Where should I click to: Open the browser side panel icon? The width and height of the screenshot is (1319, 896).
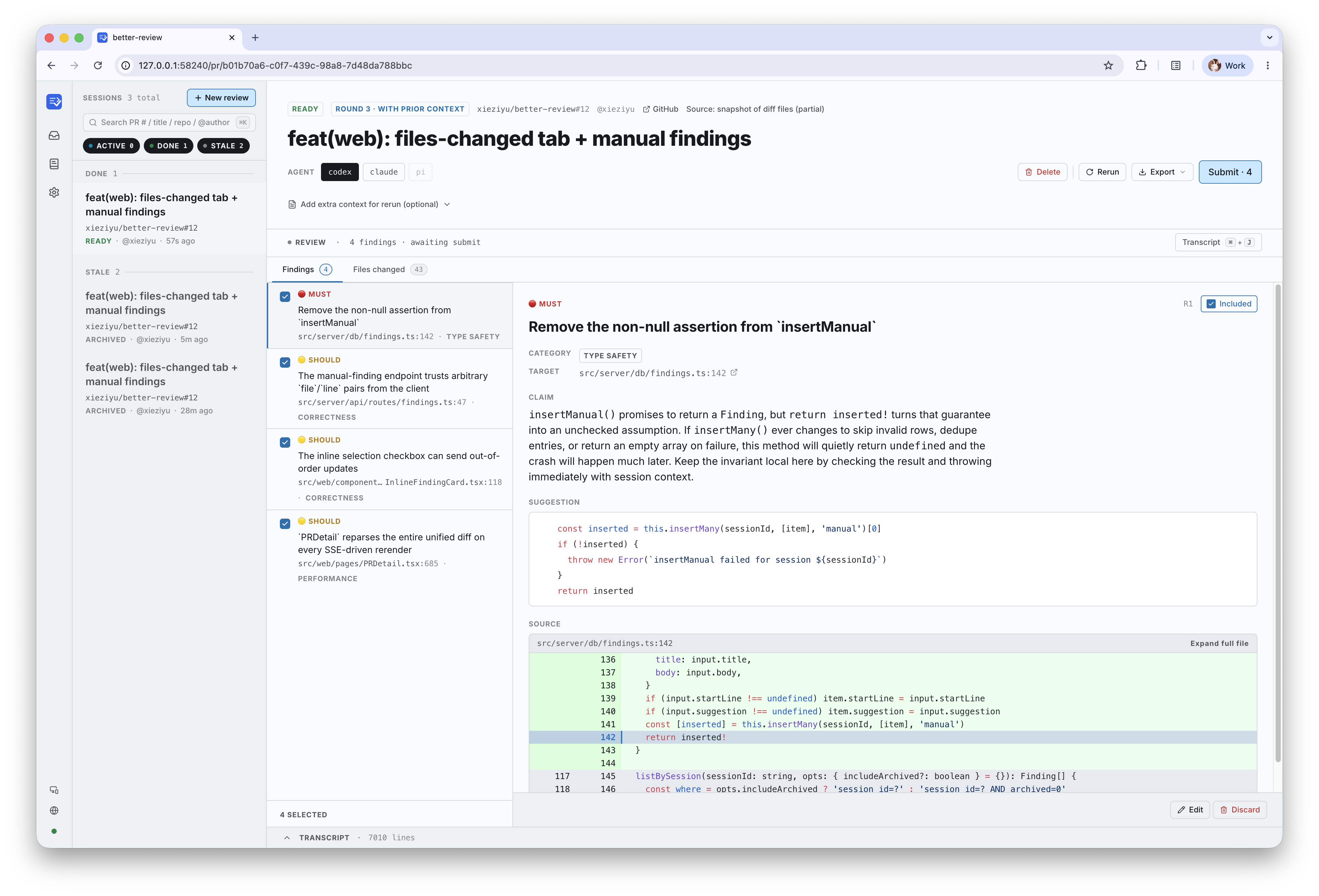click(1176, 65)
